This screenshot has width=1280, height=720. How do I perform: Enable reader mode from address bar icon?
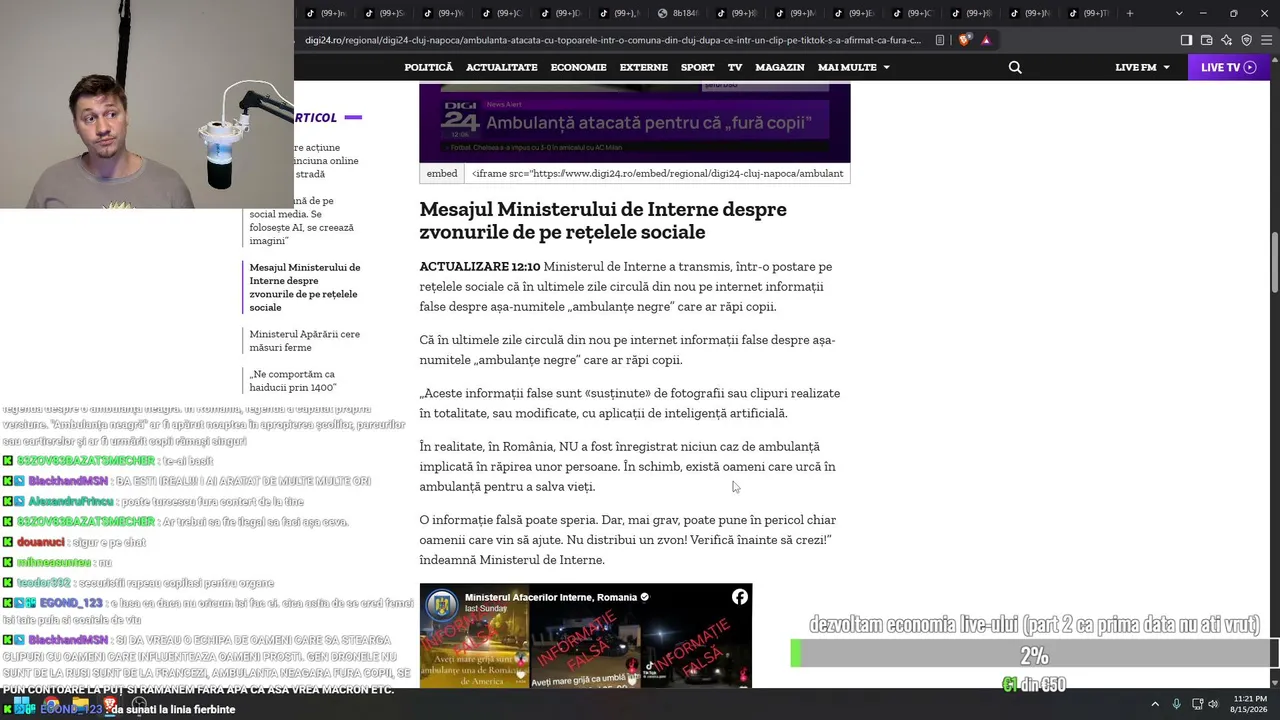(x=940, y=40)
